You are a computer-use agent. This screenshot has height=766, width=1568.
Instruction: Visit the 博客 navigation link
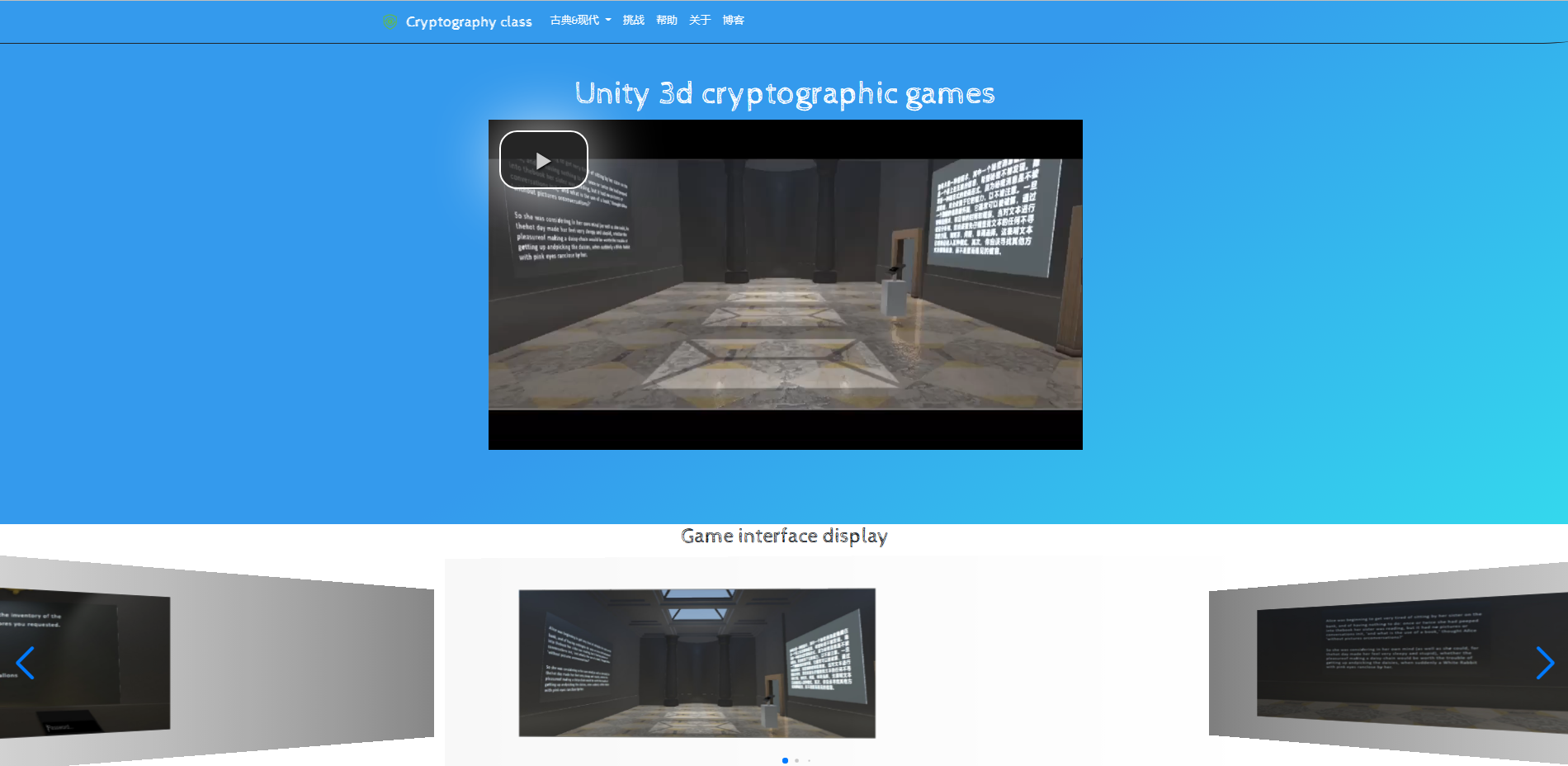coord(733,20)
